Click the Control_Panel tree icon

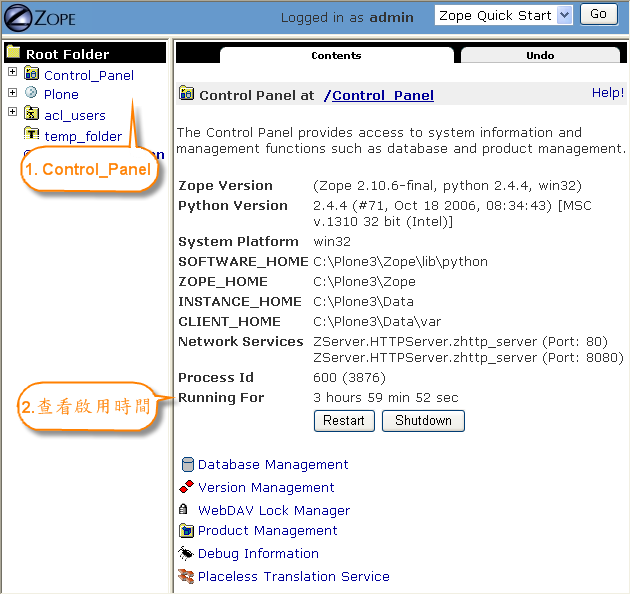(x=31, y=73)
